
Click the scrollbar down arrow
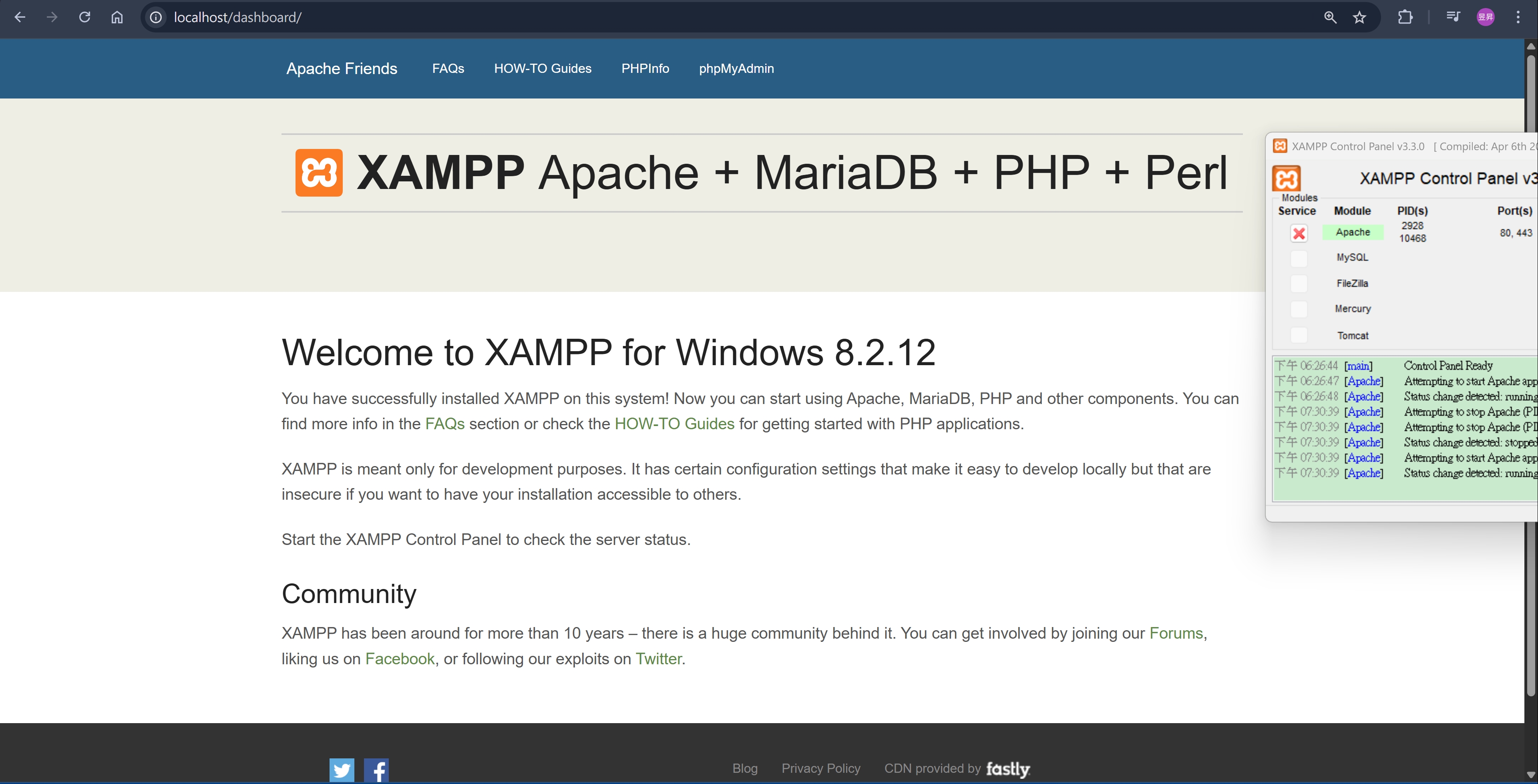tap(1530, 775)
